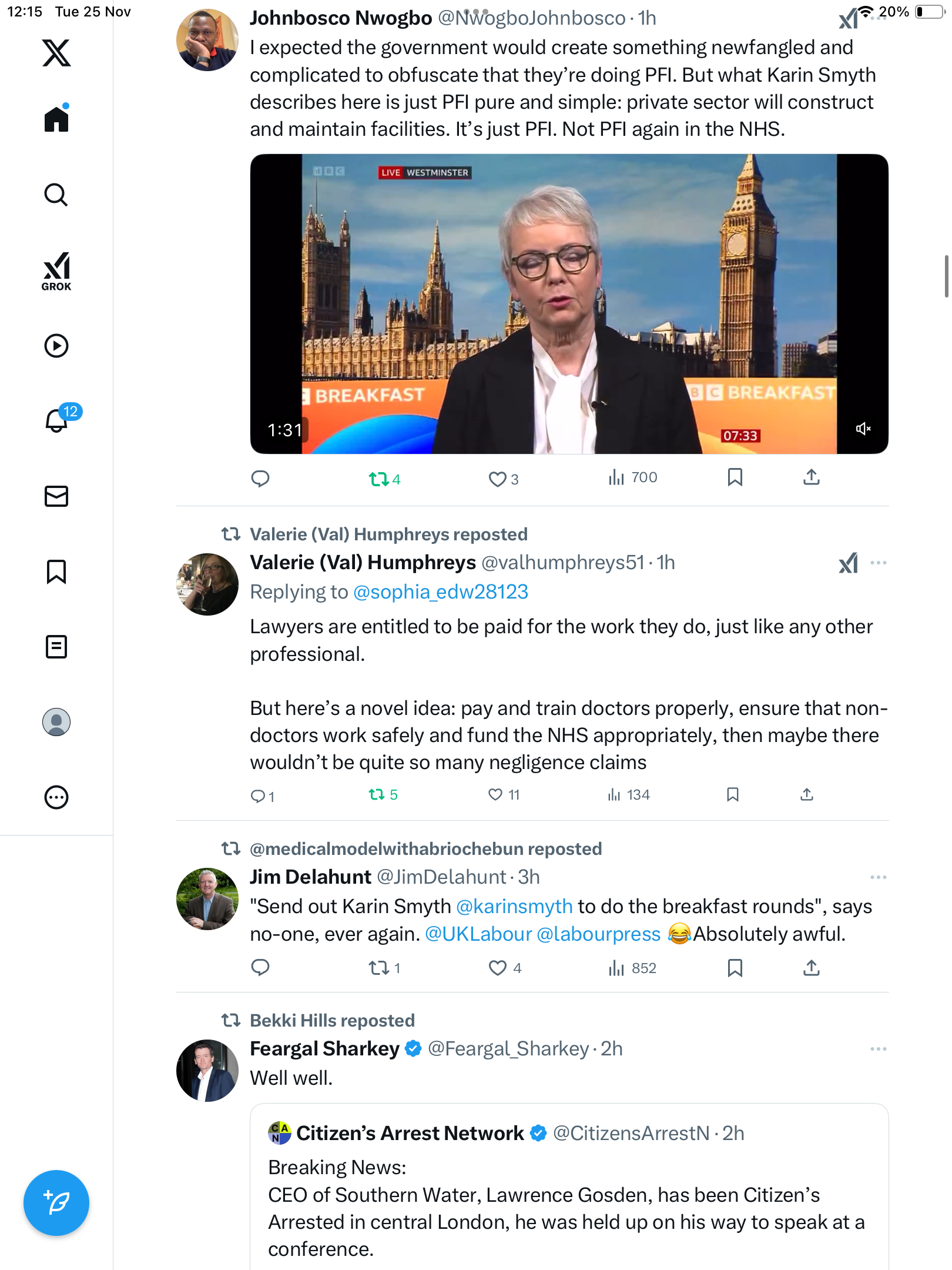Open sidebar Bookmarks icon
The image size is (952, 1270).
(56, 571)
